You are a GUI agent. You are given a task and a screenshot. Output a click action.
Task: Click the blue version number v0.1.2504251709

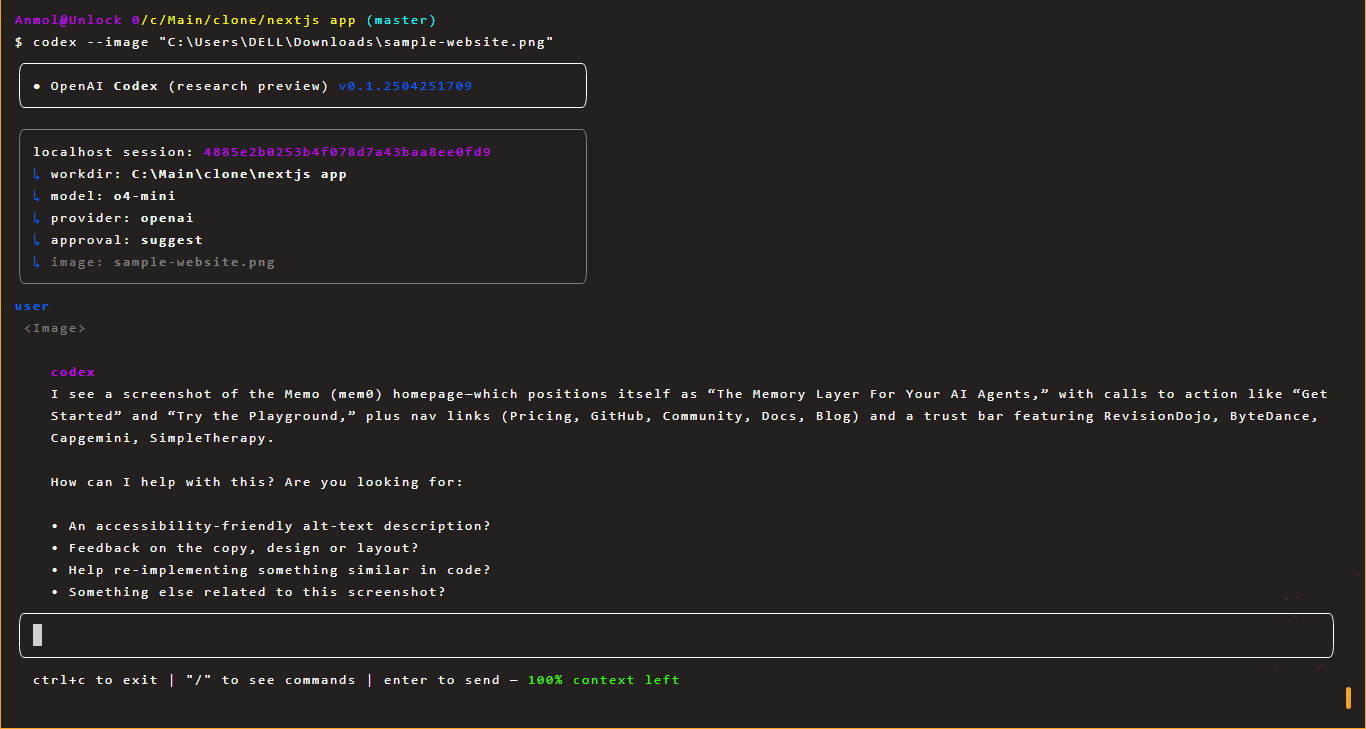pyautogui.click(x=405, y=86)
